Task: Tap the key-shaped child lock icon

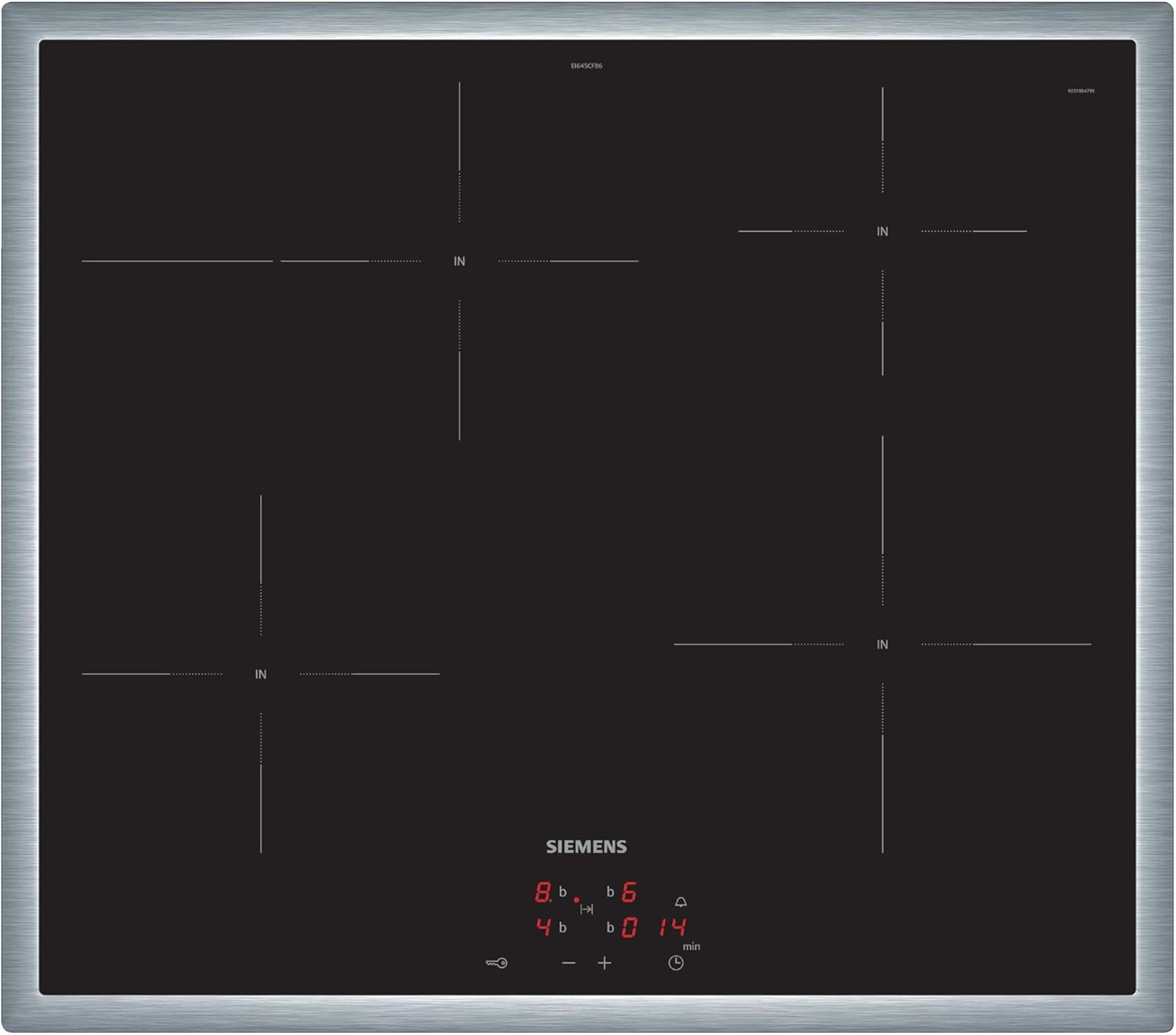Action: (496, 963)
